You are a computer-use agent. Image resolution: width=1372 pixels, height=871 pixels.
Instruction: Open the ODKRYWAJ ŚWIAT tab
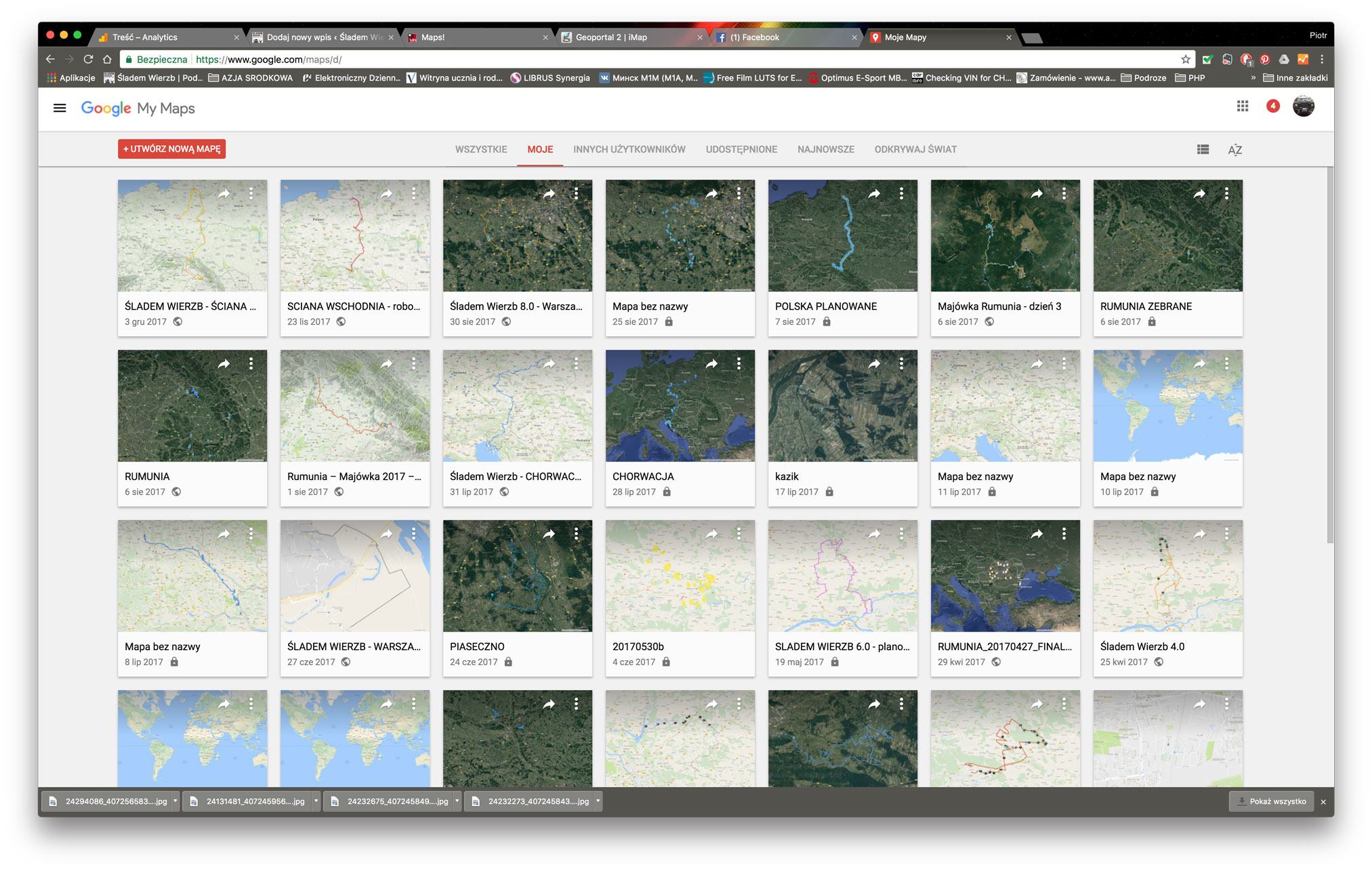click(x=915, y=149)
